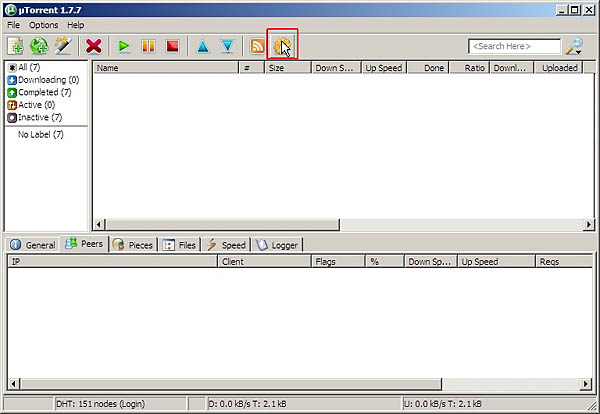The width and height of the screenshot is (600, 414).
Task: Click the Move Up Queue arrow
Action: tap(203, 46)
